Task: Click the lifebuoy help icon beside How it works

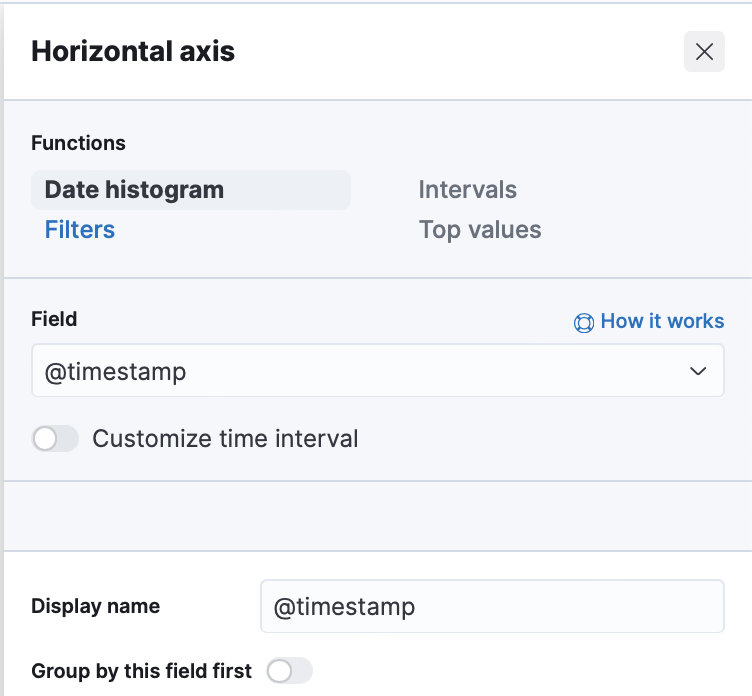Action: 584,322
